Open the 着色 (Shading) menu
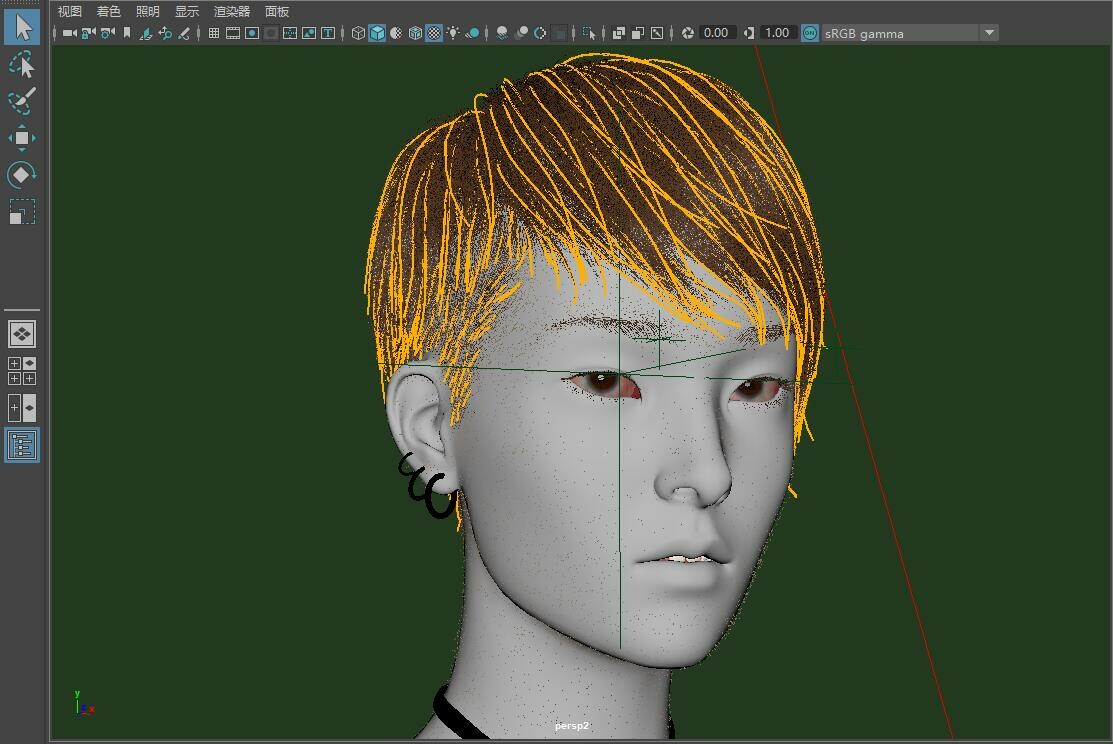This screenshot has height=744, width=1113. (x=109, y=11)
